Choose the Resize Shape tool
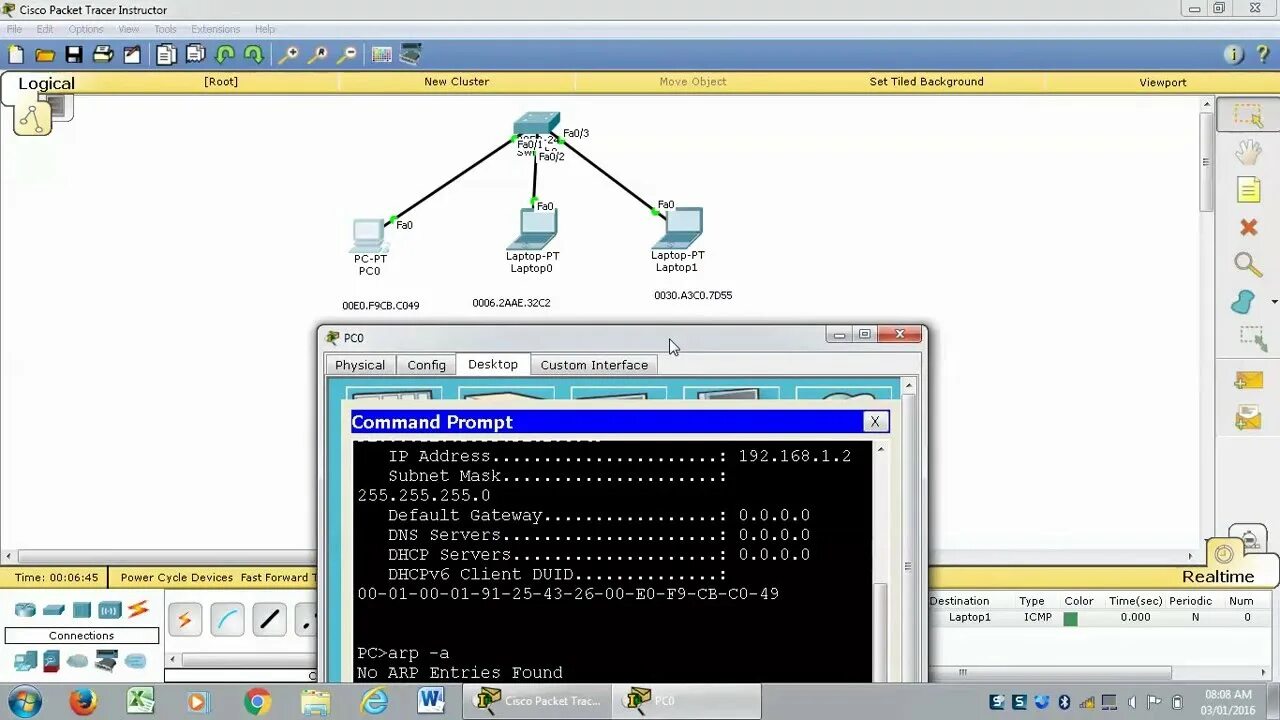 point(1252,339)
